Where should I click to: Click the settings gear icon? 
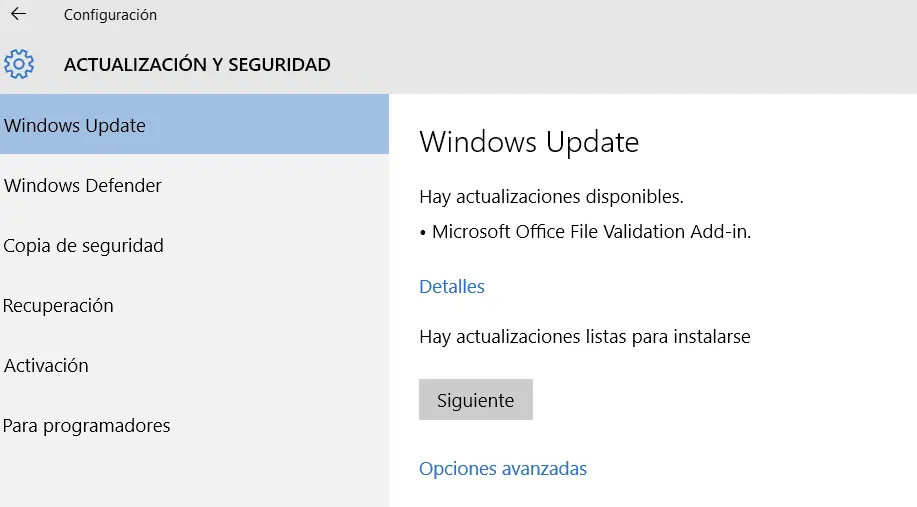18,64
